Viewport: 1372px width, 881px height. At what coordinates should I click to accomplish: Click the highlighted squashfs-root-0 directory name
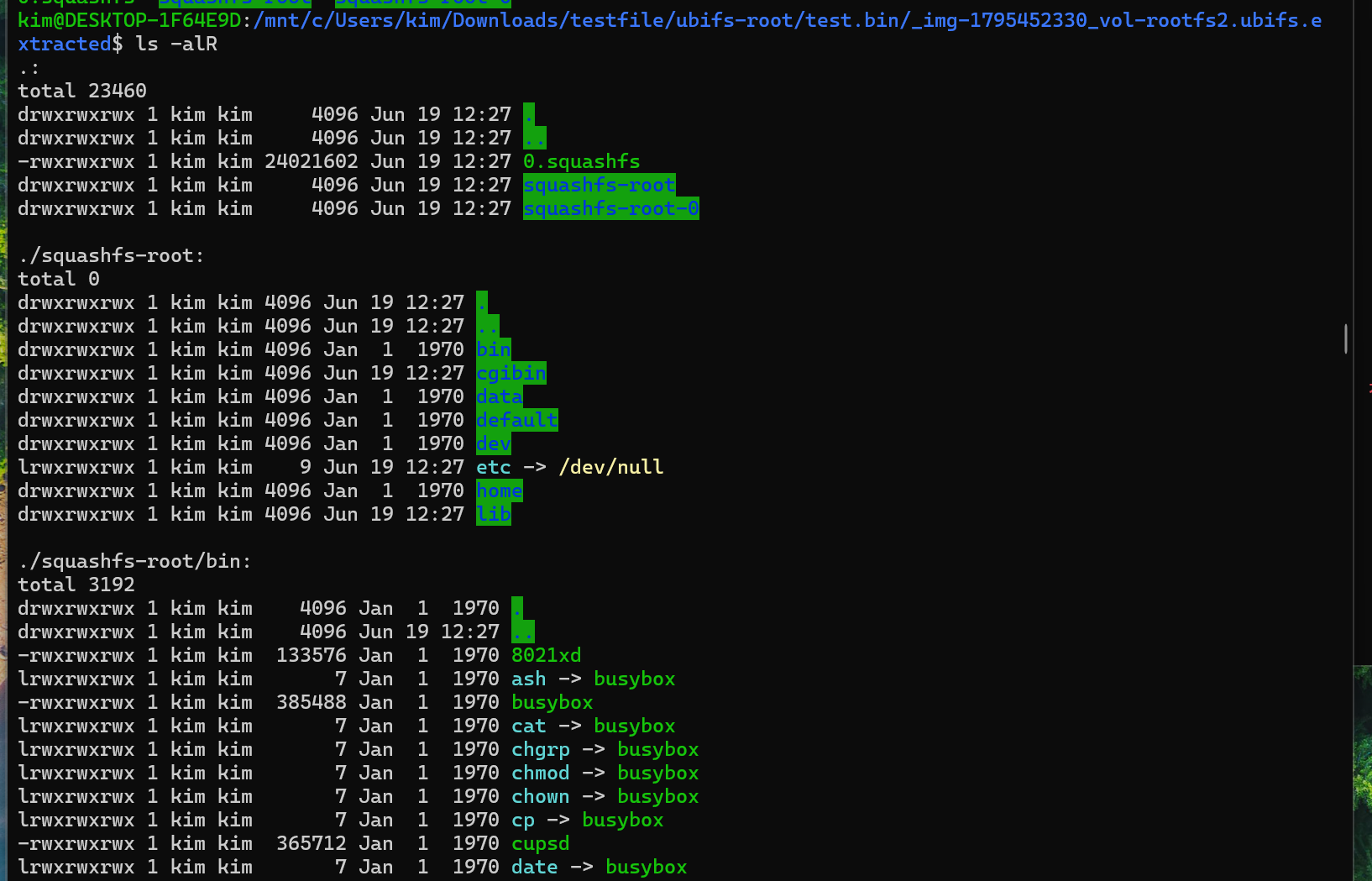[611, 208]
